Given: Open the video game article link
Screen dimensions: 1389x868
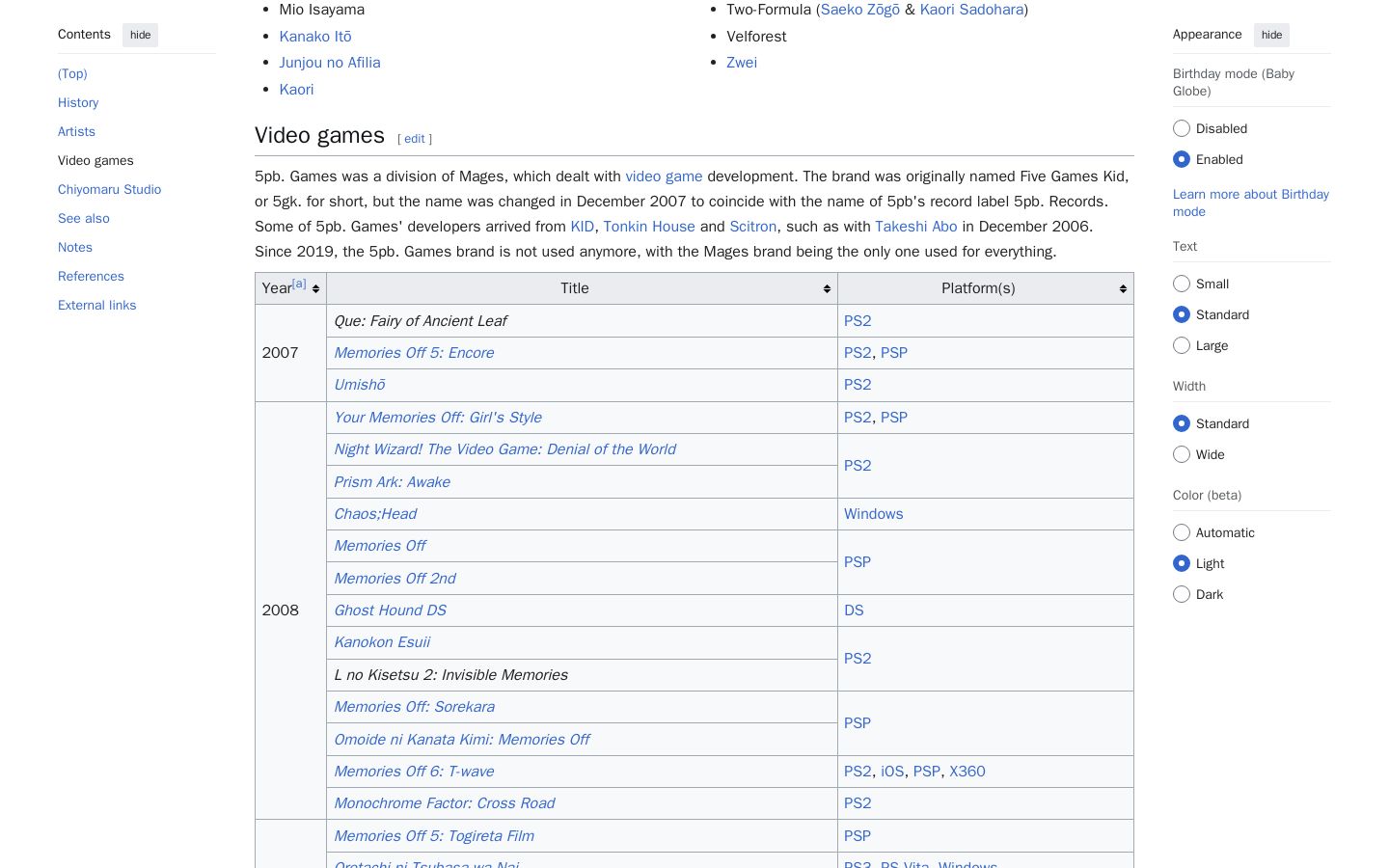Looking at the screenshot, I should (x=664, y=176).
